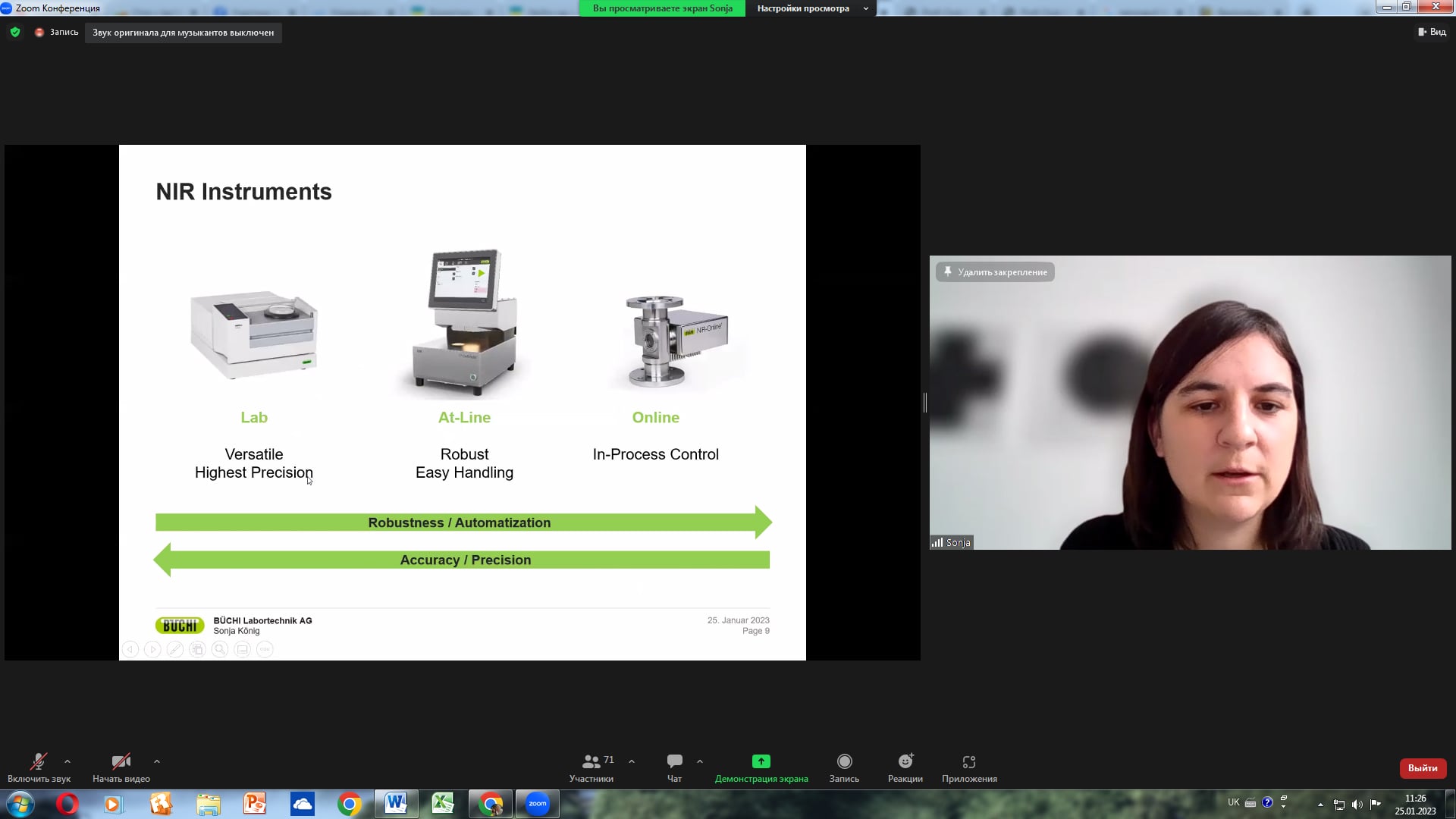Screen dimensions: 1456x819
Task: Toggle subtitles icon in slideshow controls
Action: pyautogui.click(x=242, y=649)
